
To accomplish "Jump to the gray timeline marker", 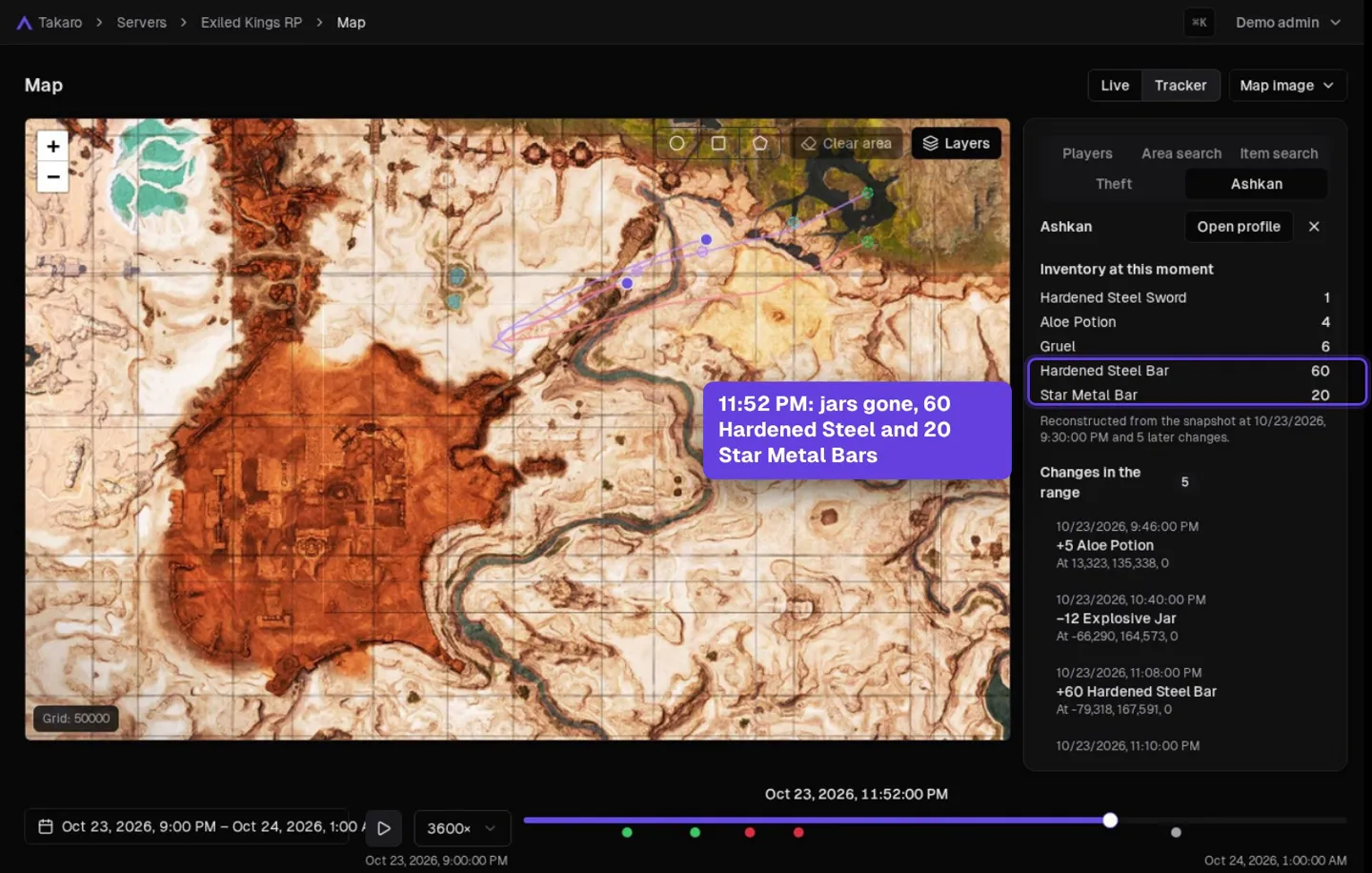I will pos(1176,832).
